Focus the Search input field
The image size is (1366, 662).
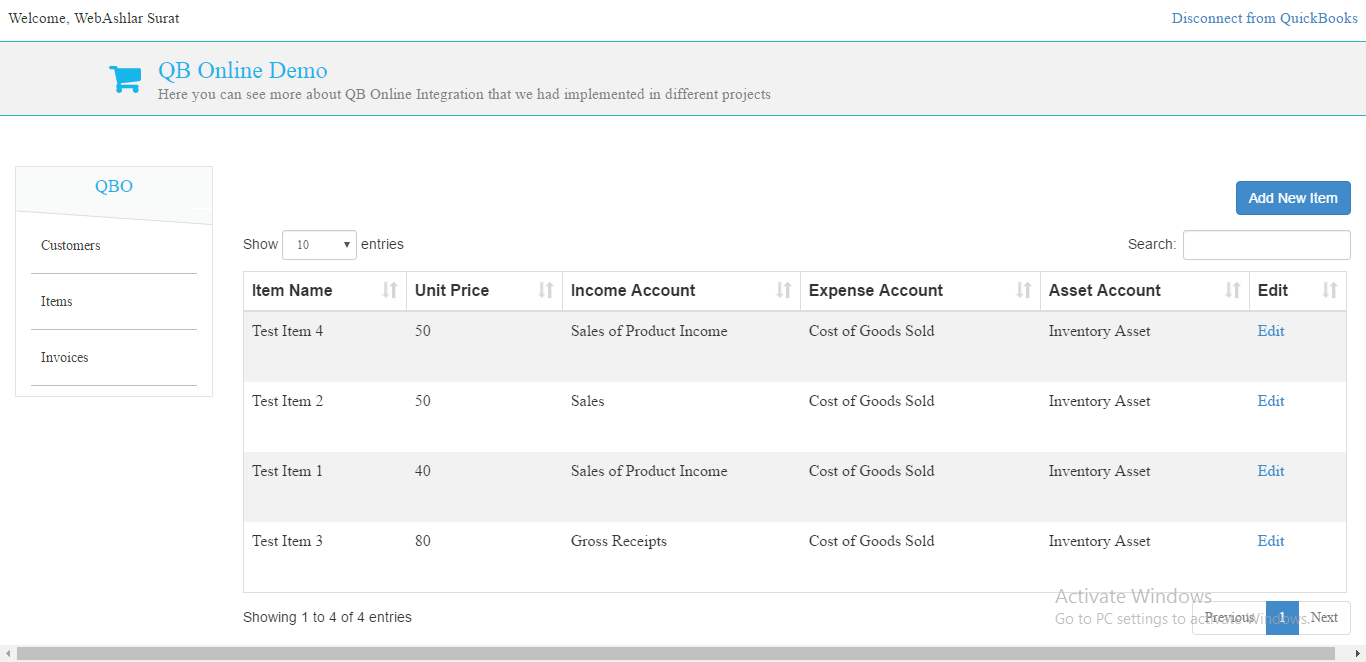[x=1267, y=245]
